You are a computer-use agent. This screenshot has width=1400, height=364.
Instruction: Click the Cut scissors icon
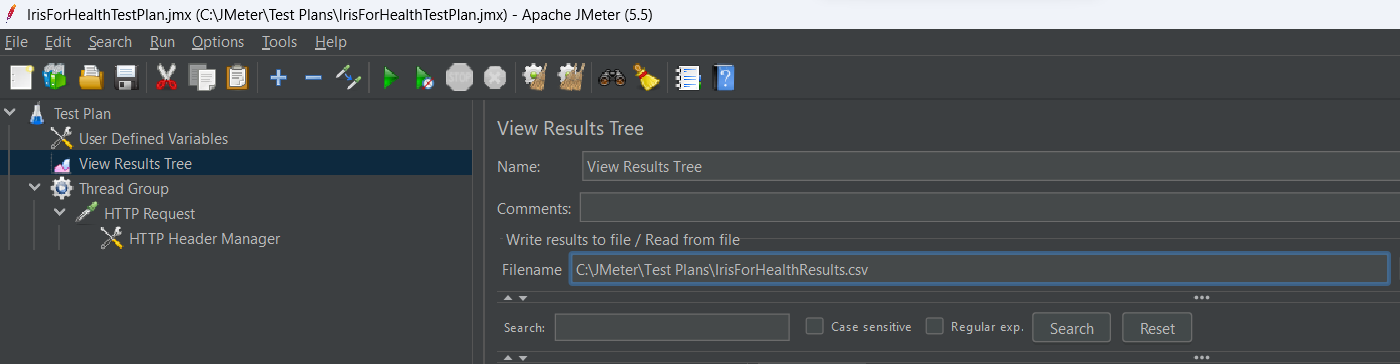[166, 77]
